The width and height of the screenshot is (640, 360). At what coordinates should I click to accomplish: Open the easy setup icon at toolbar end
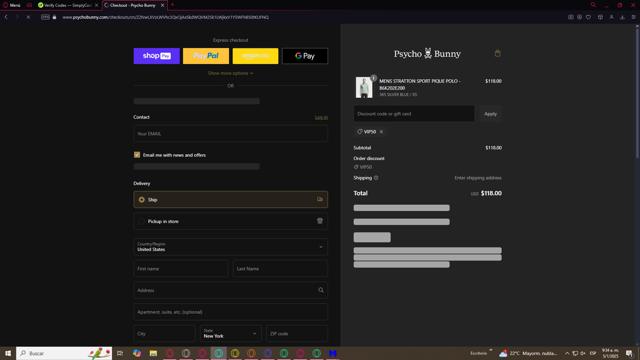pyautogui.click(x=633, y=17)
